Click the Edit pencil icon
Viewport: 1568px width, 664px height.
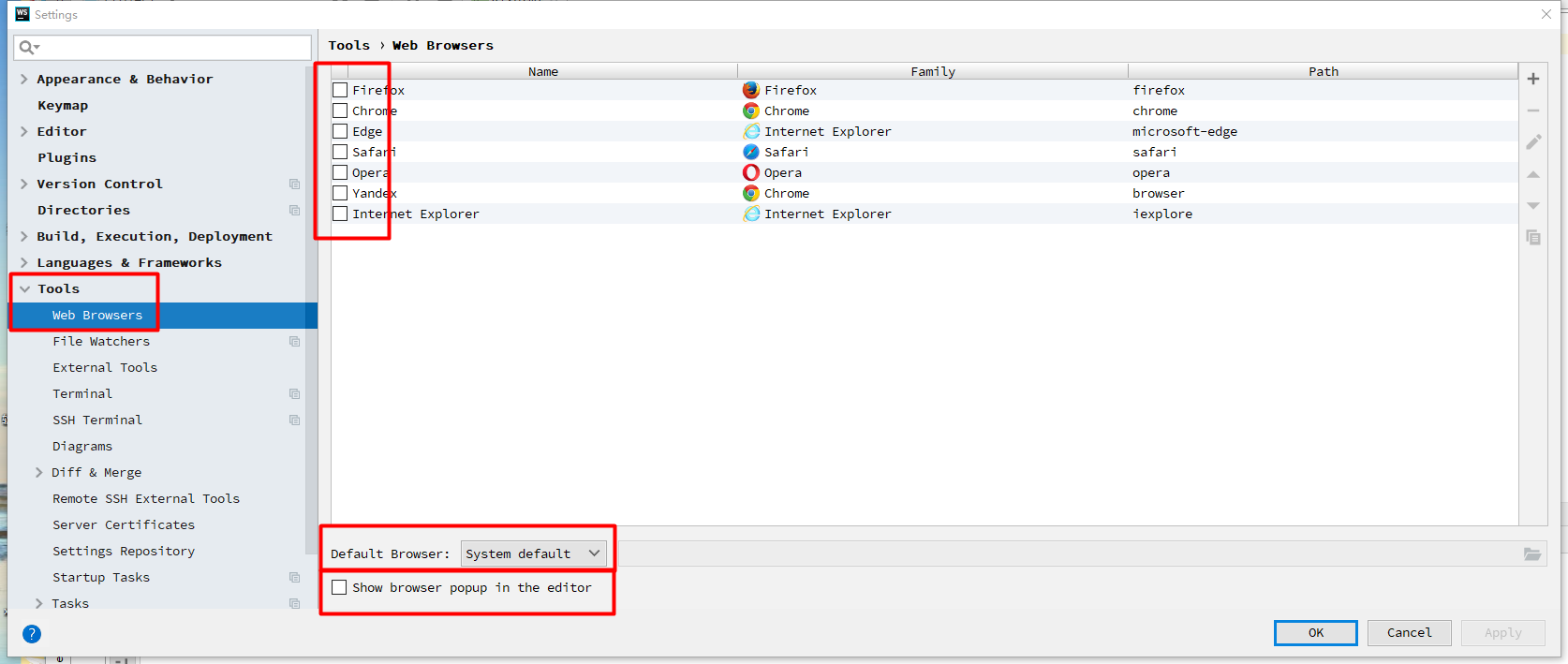click(x=1533, y=142)
